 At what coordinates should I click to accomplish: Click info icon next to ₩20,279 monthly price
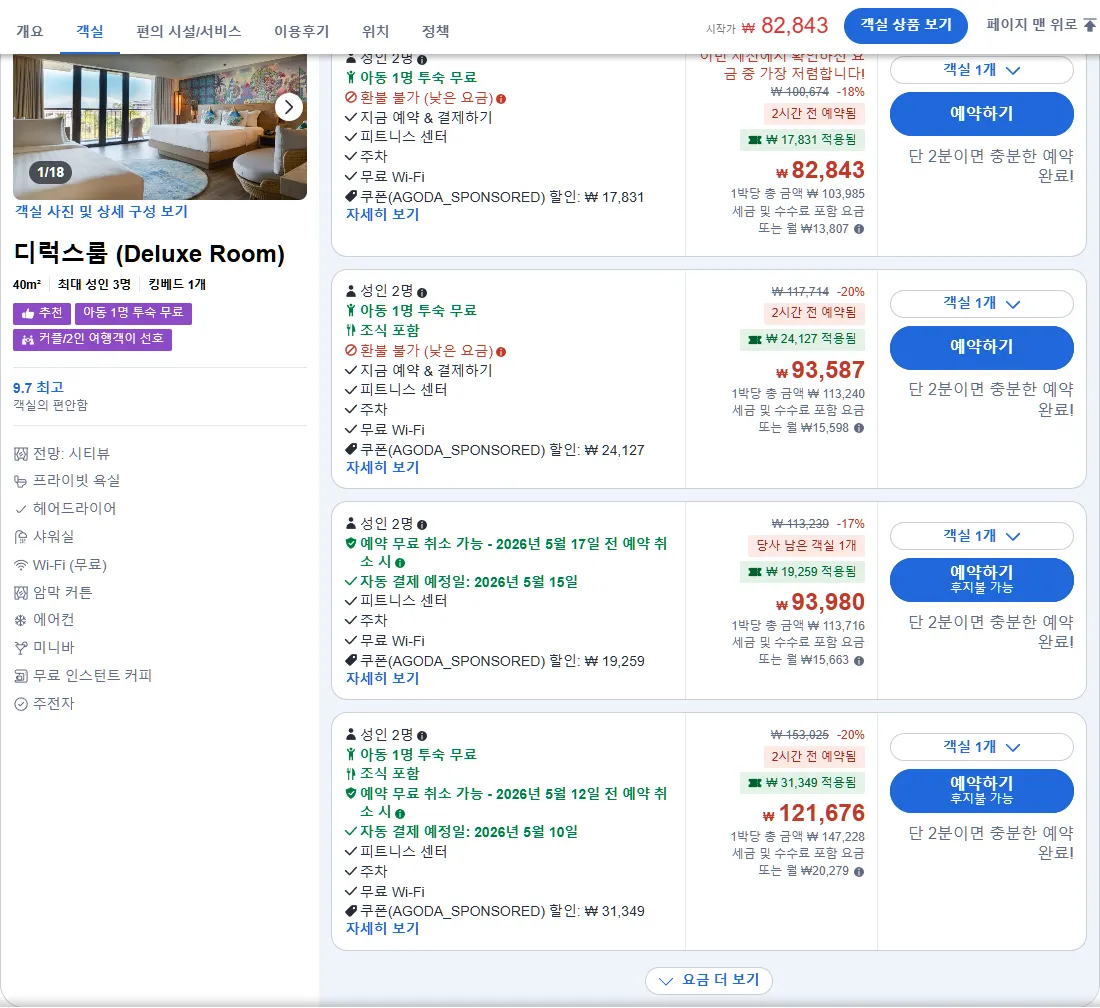coord(859,871)
